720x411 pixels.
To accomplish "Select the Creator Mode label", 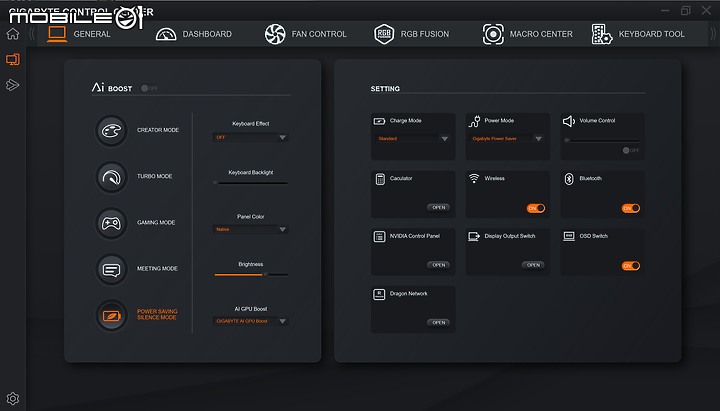I will (158, 130).
